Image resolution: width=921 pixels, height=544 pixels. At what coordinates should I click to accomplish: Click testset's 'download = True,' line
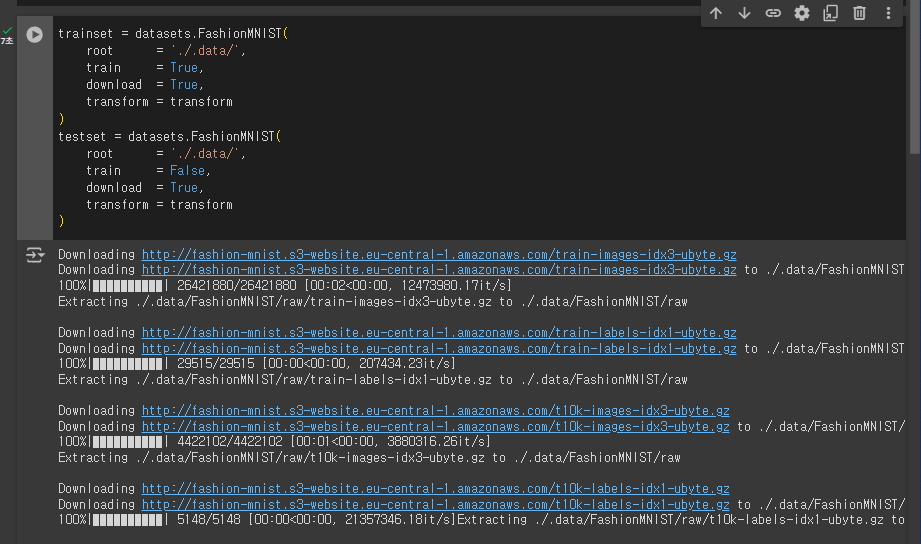144,187
